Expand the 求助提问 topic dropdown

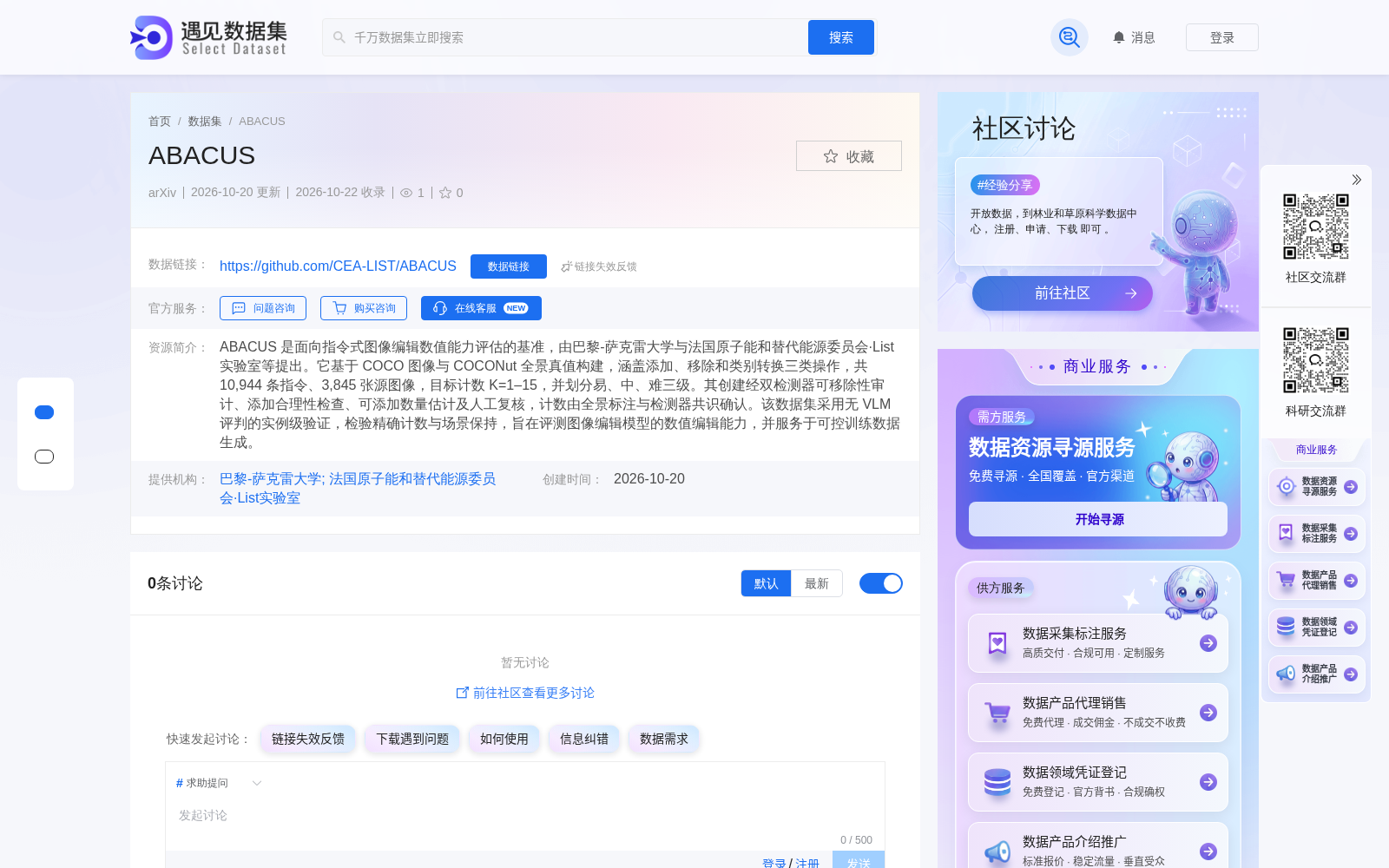pyautogui.click(x=219, y=783)
